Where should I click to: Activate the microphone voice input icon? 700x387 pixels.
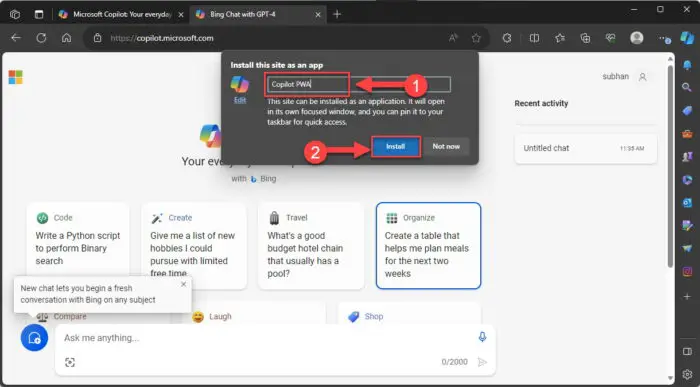point(482,337)
